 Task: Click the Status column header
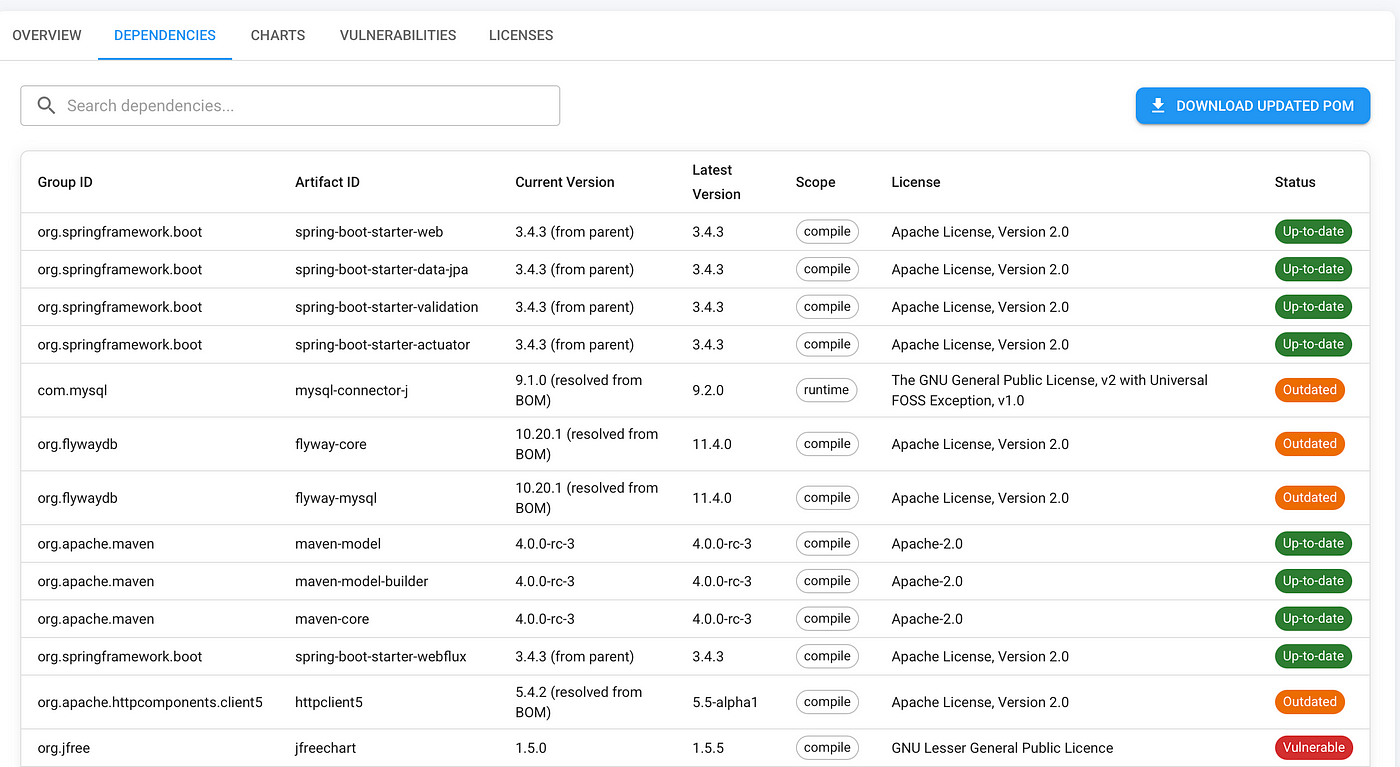(1295, 182)
